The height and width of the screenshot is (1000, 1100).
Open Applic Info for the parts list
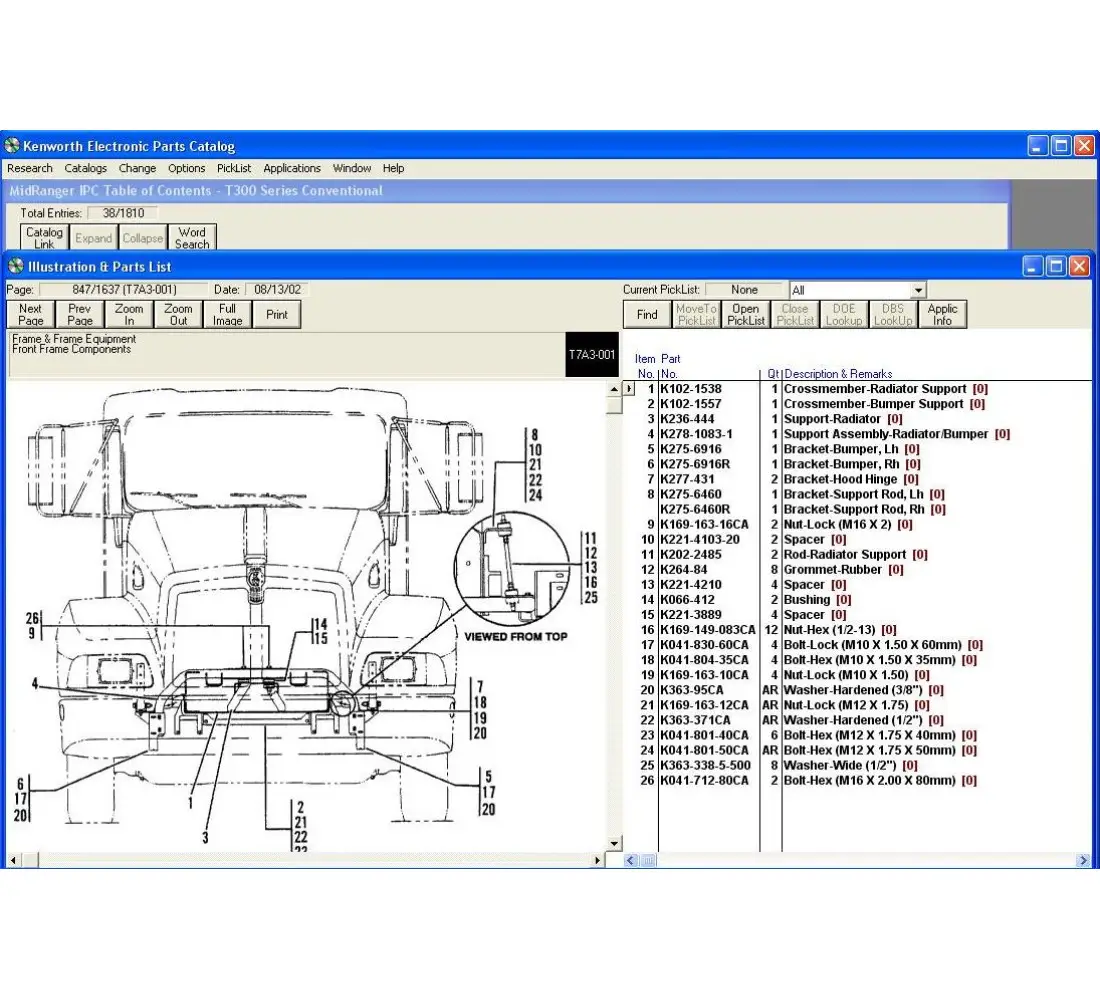coord(943,313)
